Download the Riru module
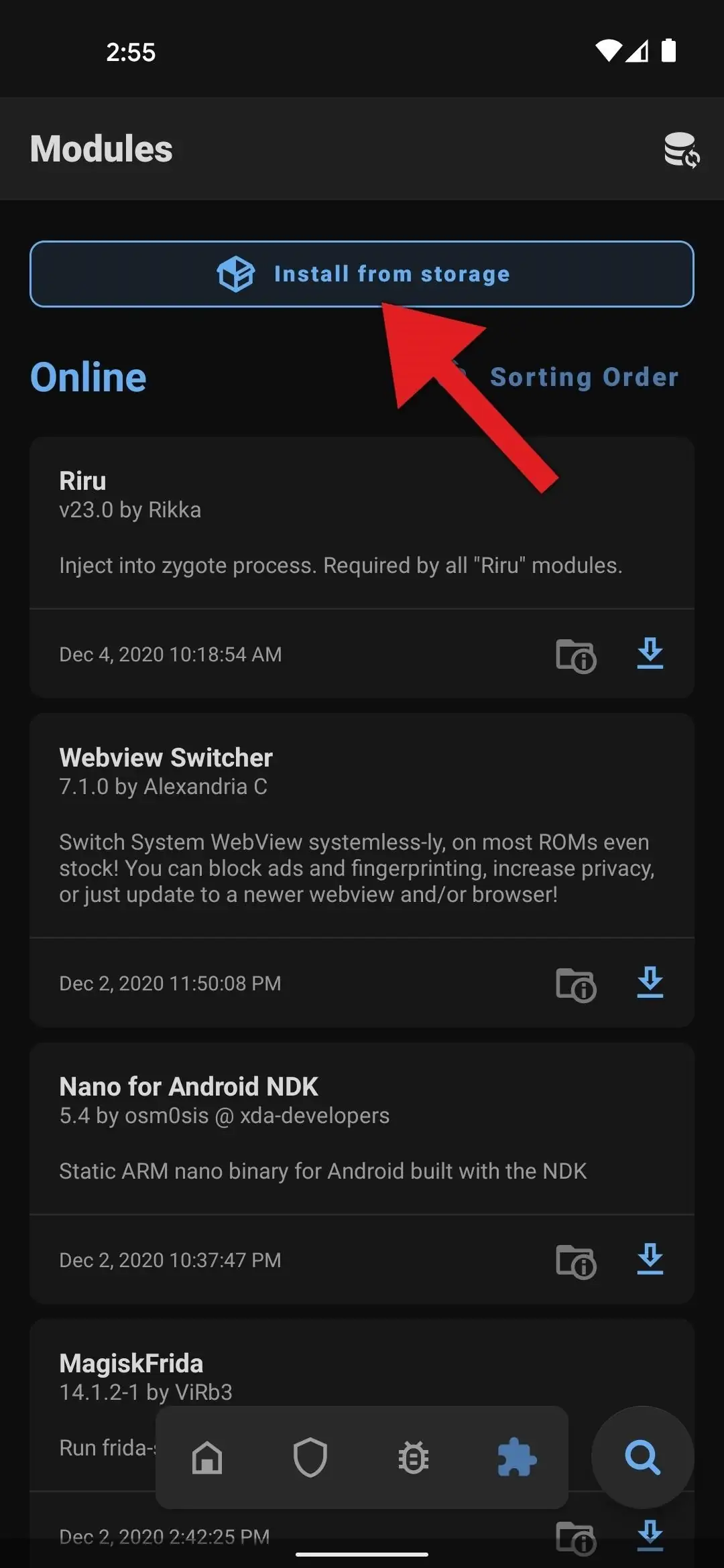Viewport: 724px width, 1568px height. 650,654
